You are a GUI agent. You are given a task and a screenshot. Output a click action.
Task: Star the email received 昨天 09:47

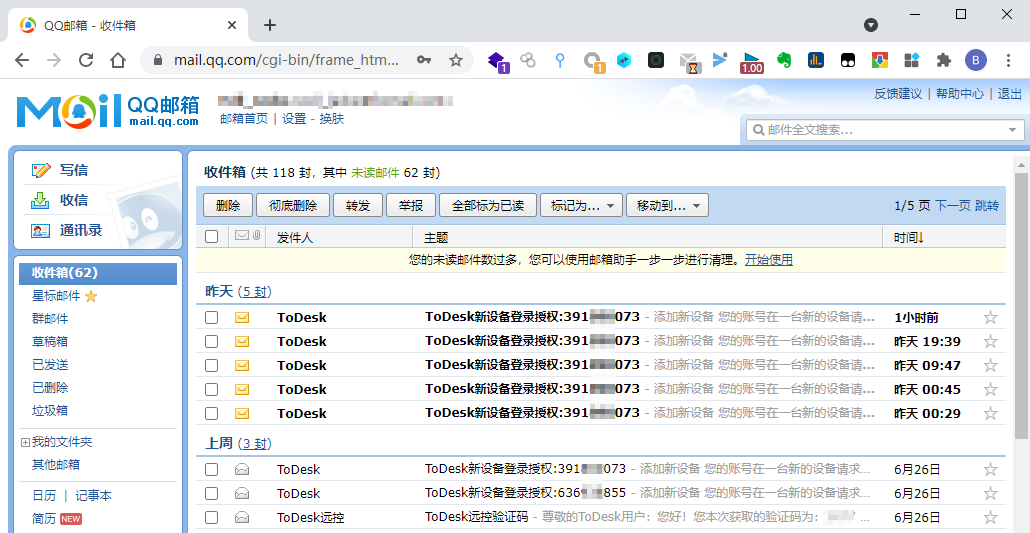point(991,365)
